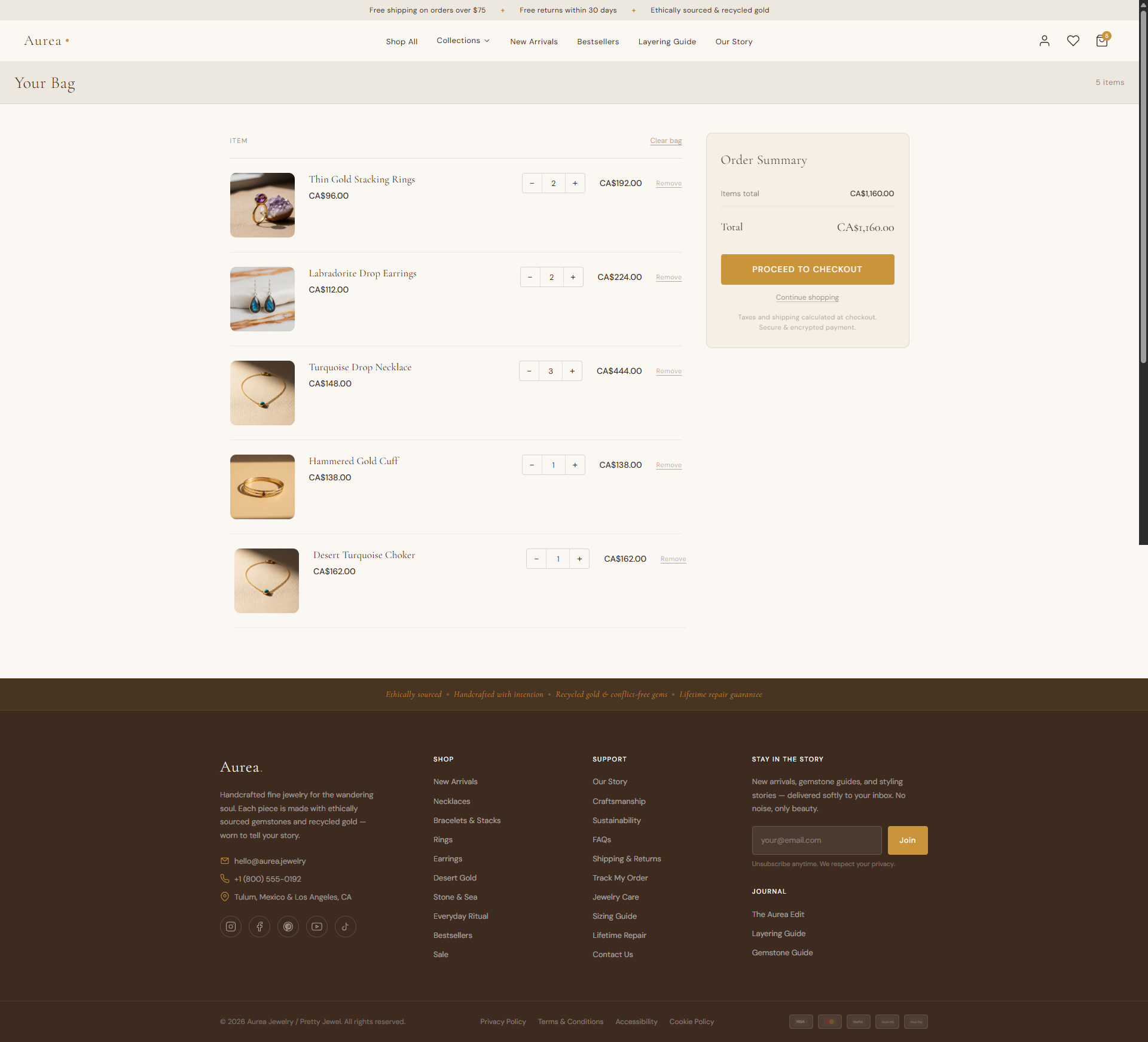
Task: Open Necklaces in footer Shop list
Action: click(451, 801)
